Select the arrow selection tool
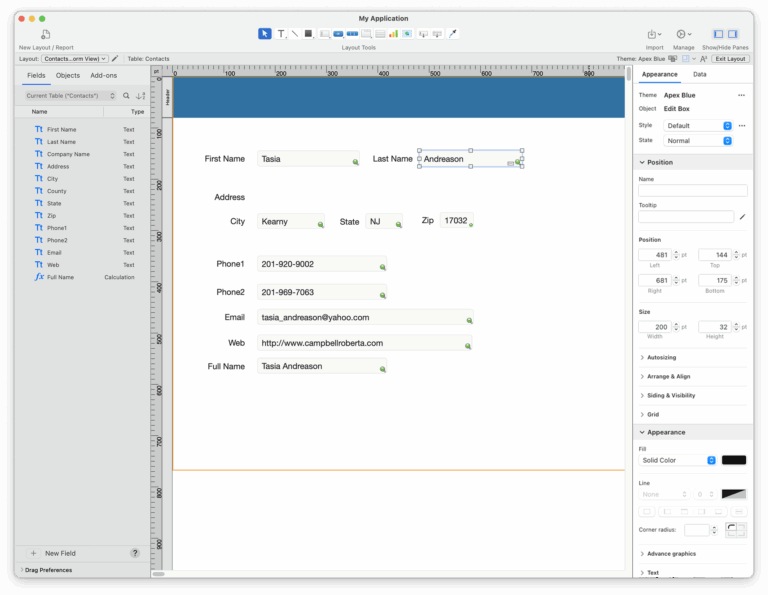768x595 pixels. pos(264,34)
